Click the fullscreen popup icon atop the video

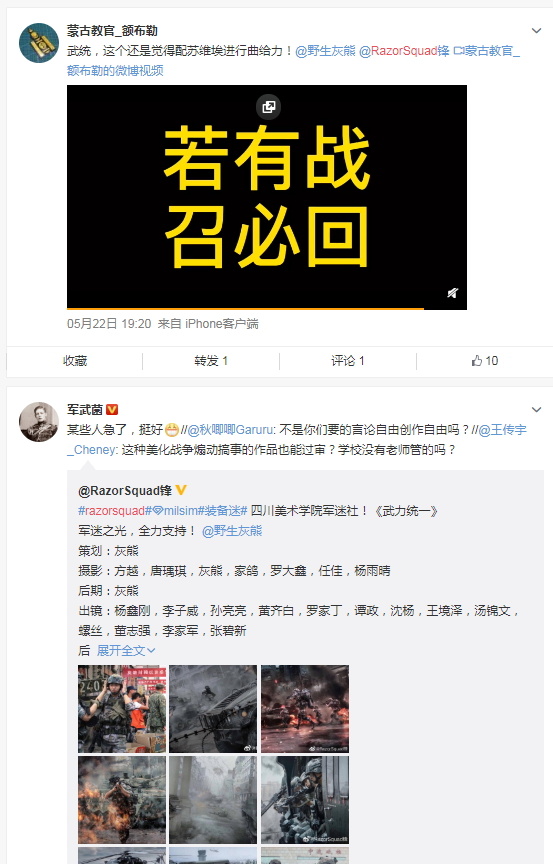point(268,107)
